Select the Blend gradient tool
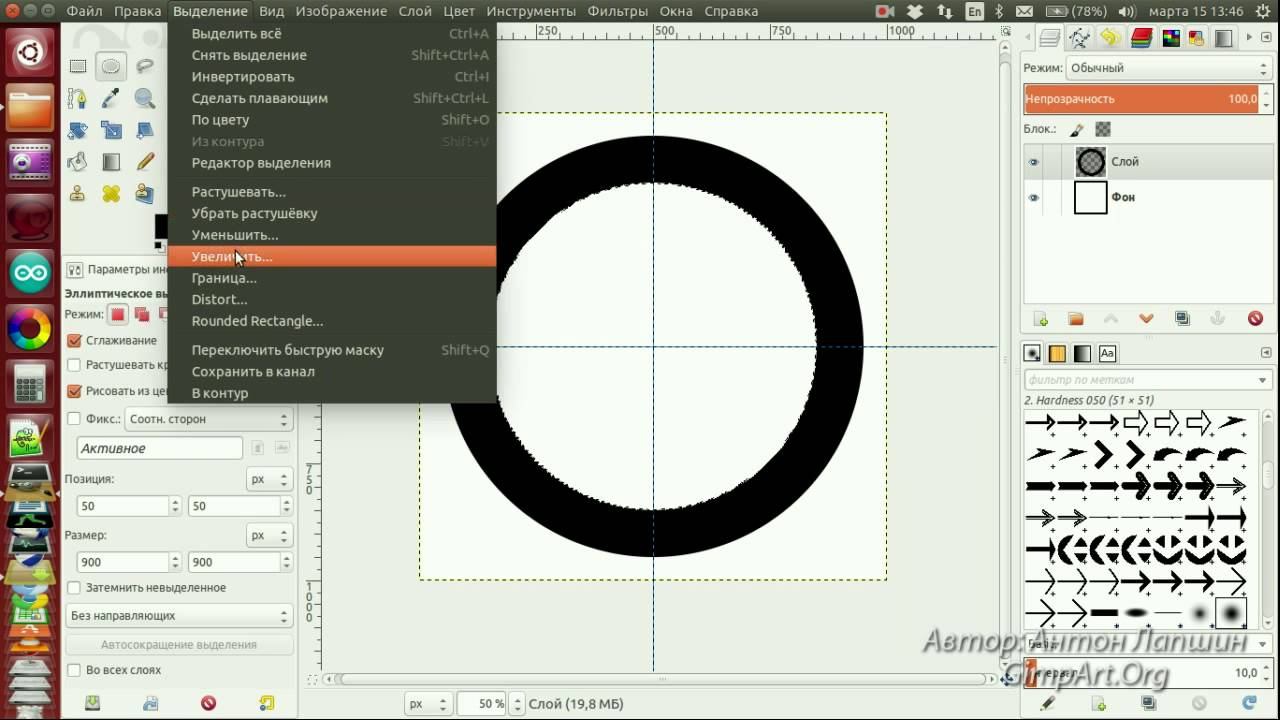The height and width of the screenshot is (720, 1280). pos(111,161)
